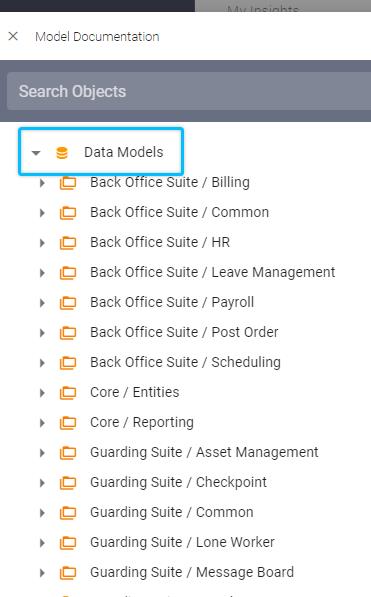371x597 pixels.
Task: Click the Back Office Suite / Post Order folder icon
Action: click(68, 333)
